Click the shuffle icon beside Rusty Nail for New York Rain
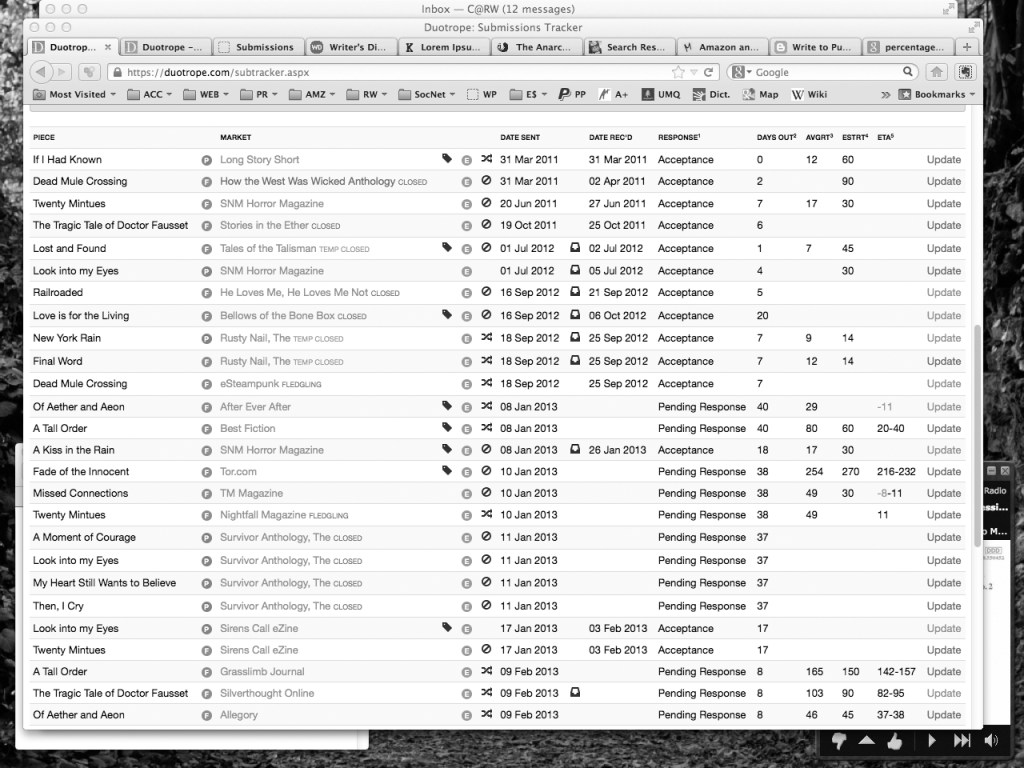Screen dimensions: 1024x768 [486, 338]
